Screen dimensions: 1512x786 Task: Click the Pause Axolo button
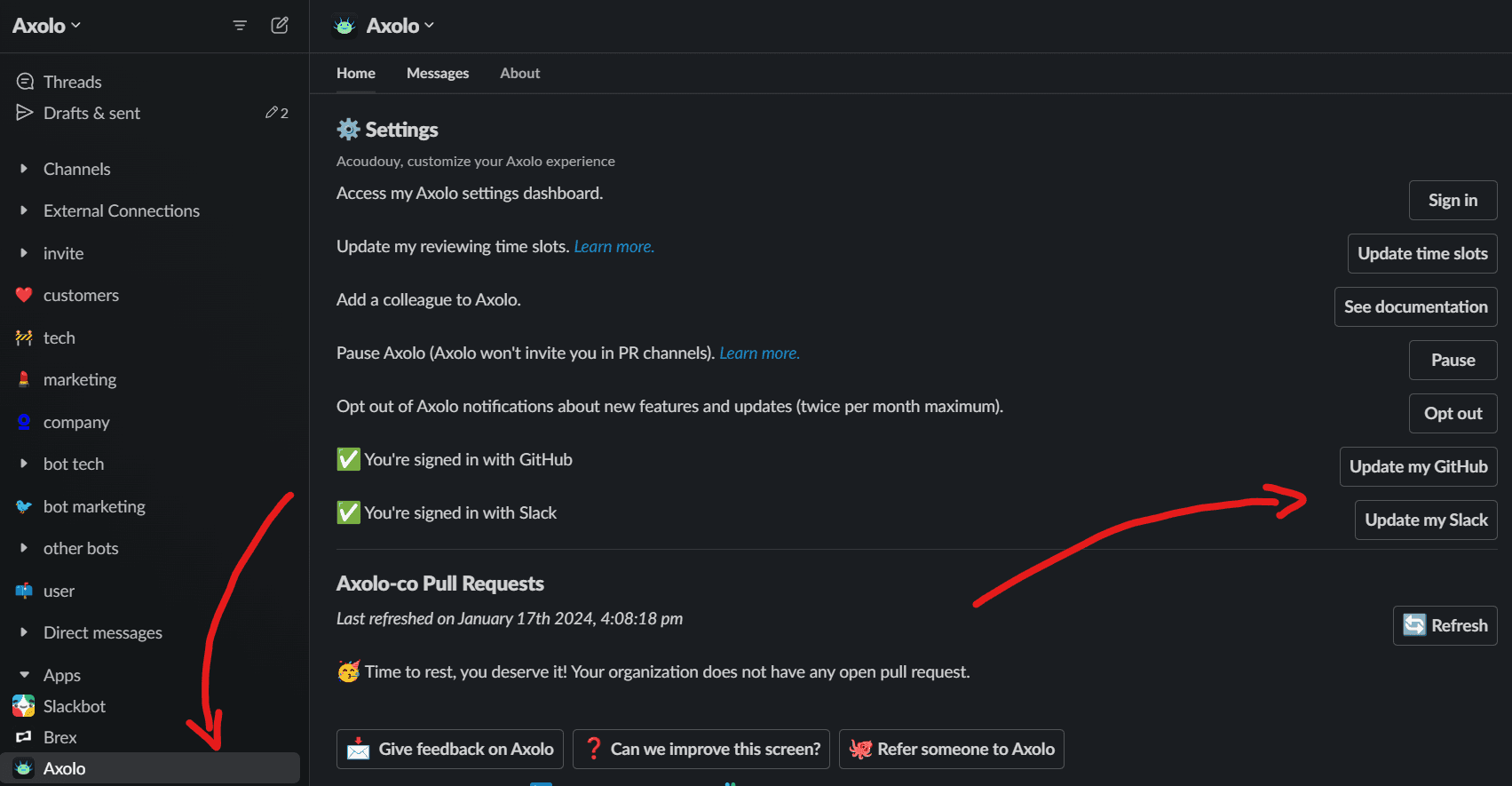click(x=1453, y=360)
